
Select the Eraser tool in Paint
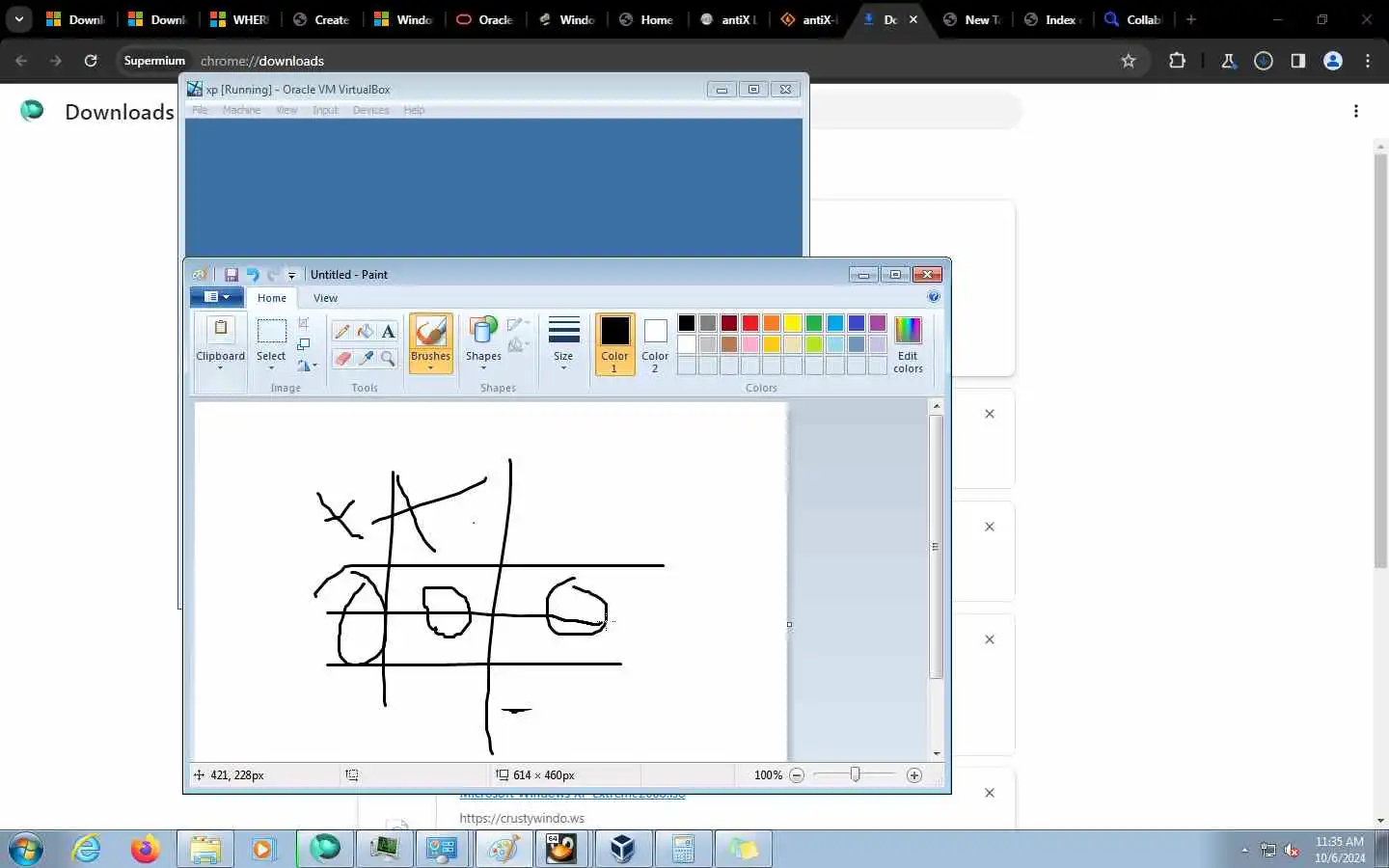click(x=342, y=359)
